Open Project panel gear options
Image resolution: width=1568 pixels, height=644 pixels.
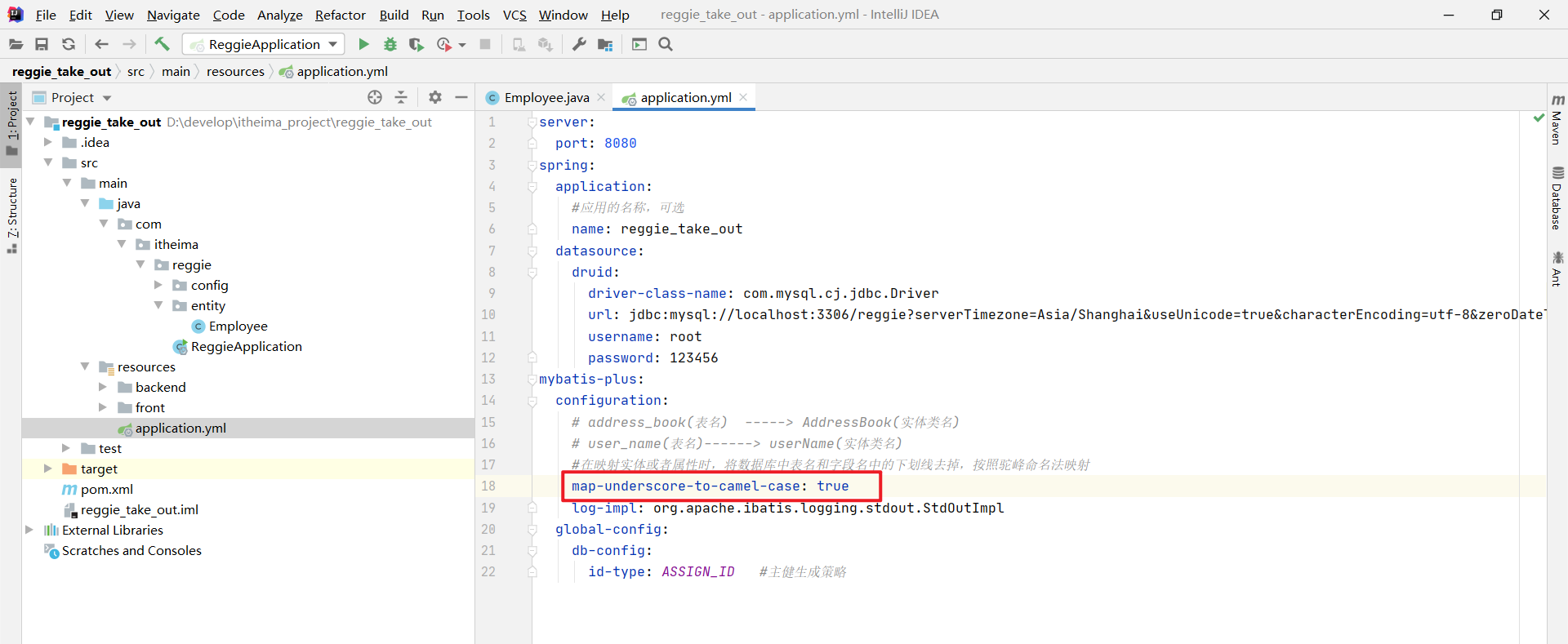point(435,97)
